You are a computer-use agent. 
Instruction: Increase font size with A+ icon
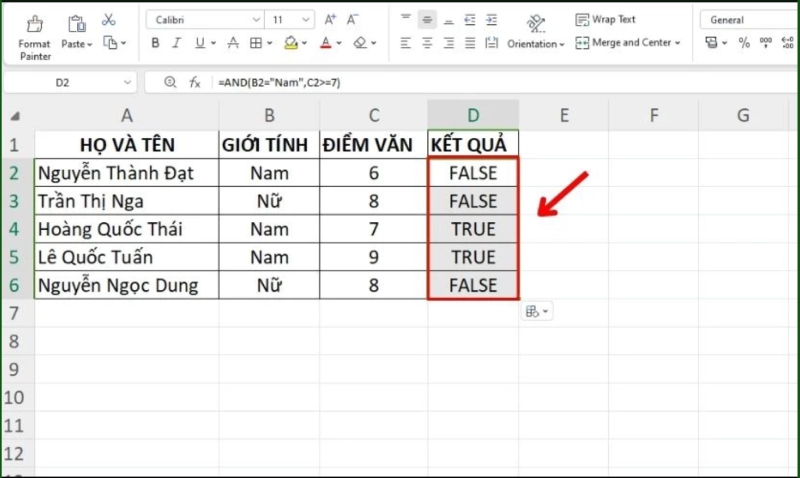click(x=330, y=20)
